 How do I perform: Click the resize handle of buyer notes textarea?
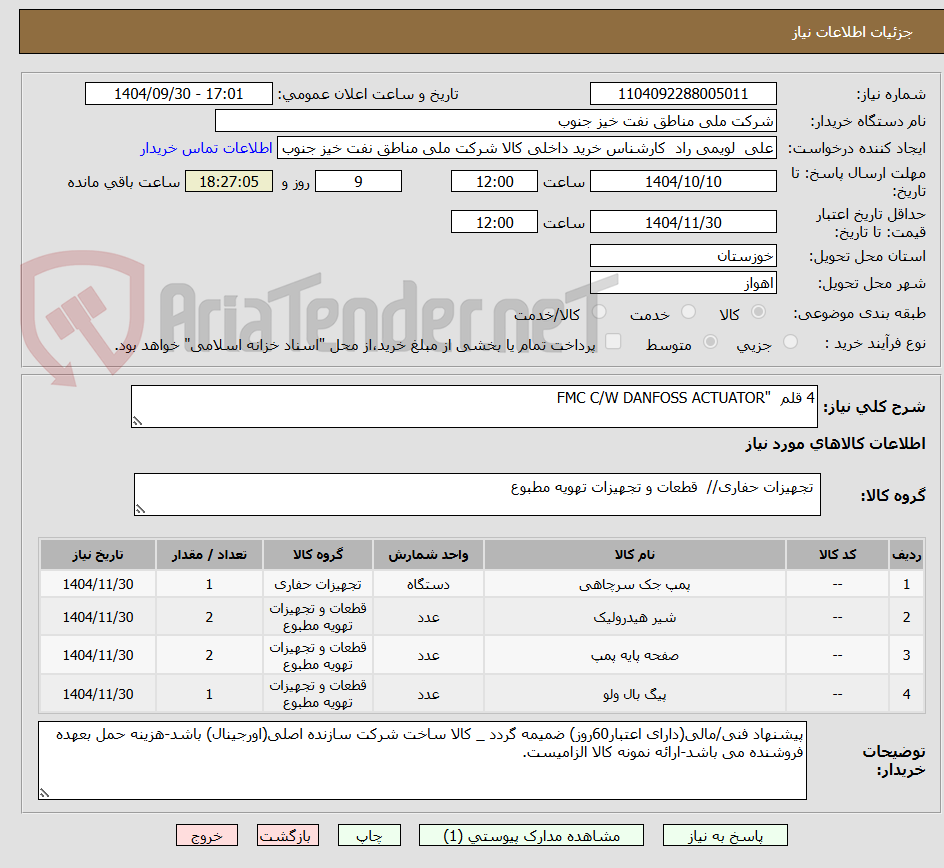click(44, 793)
